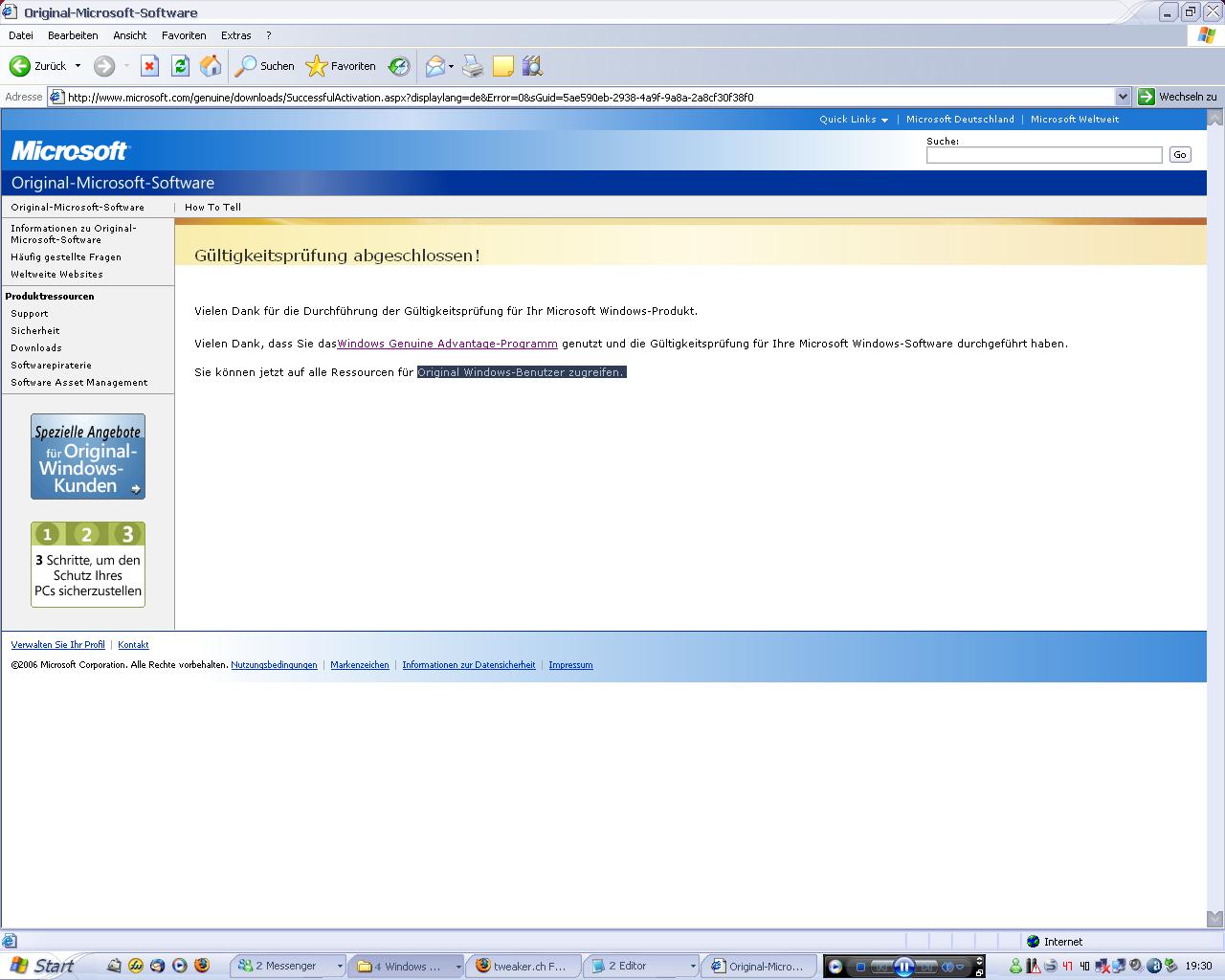Click the Research books toolbar icon
Viewport: 1225px width, 980px height.
(533, 66)
